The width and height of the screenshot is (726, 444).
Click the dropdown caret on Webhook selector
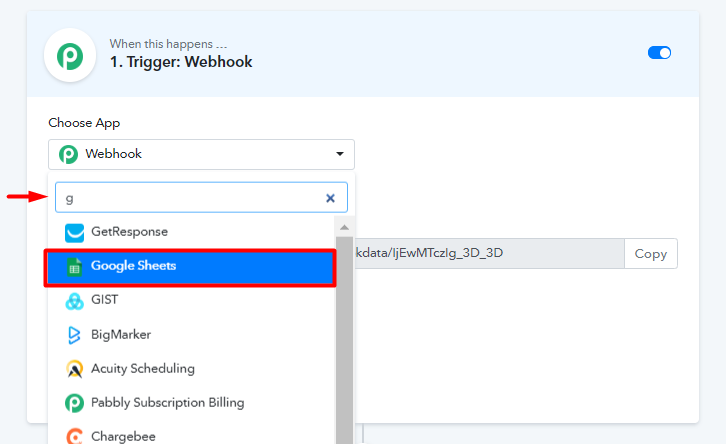[340, 154]
